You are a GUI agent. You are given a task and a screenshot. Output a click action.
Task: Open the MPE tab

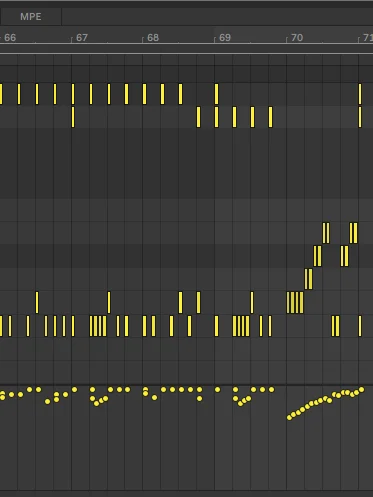(31, 17)
